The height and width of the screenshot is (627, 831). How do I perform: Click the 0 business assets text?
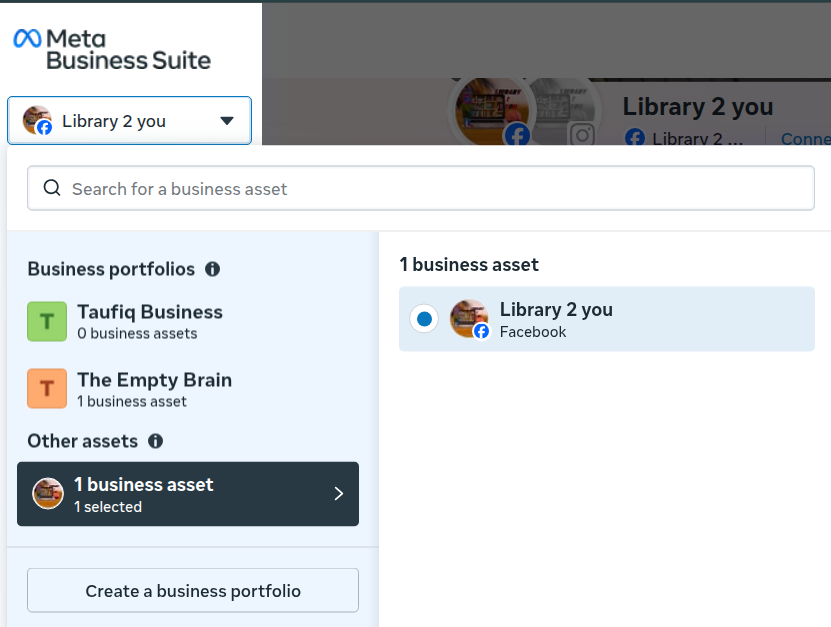[x=137, y=333]
